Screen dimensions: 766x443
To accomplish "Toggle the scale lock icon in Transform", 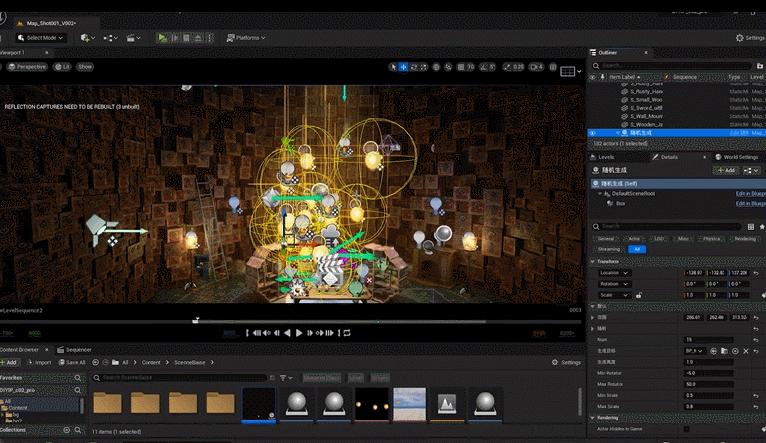I will (x=638, y=295).
